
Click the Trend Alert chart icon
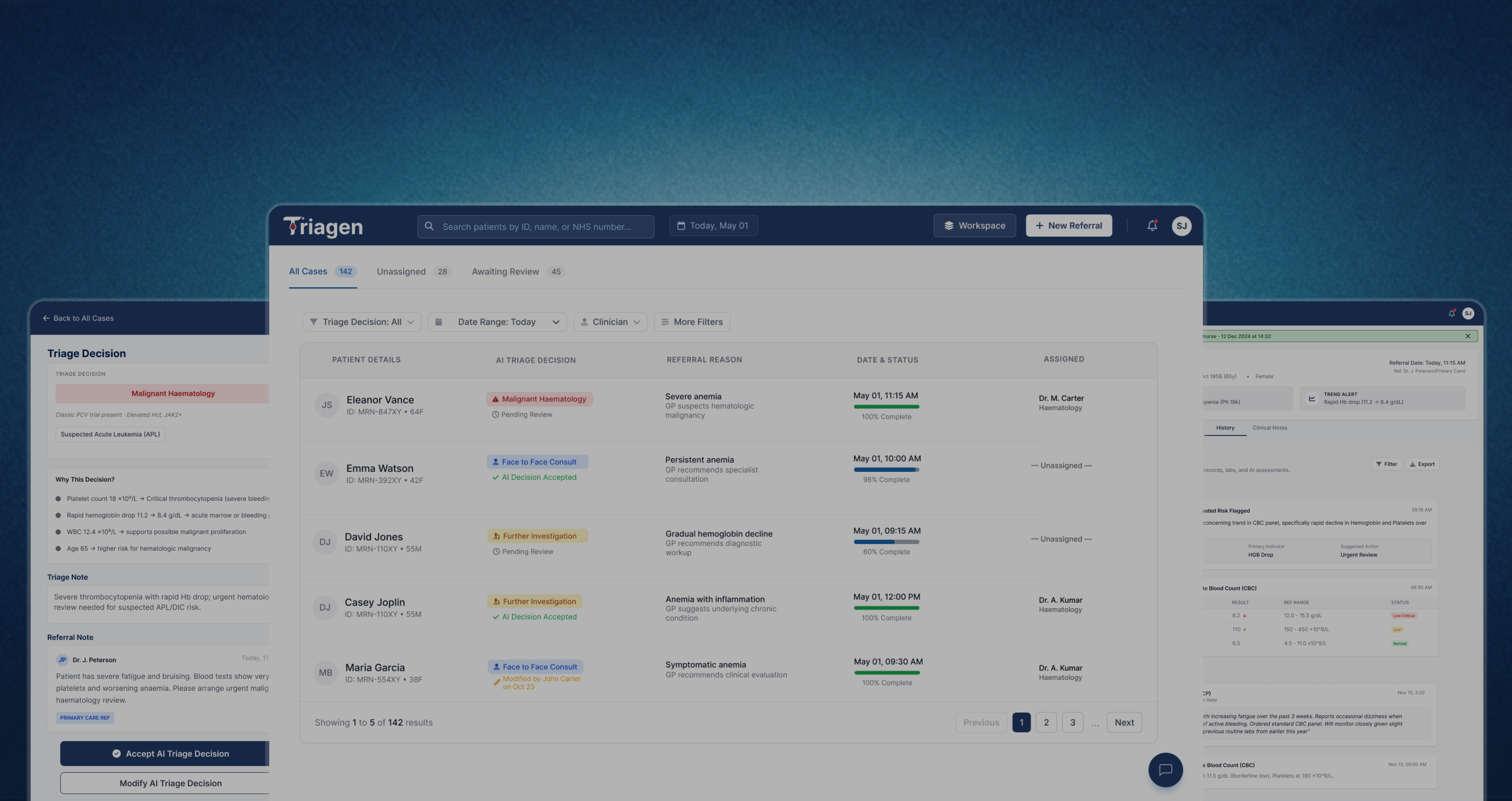pyautogui.click(x=1312, y=398)
